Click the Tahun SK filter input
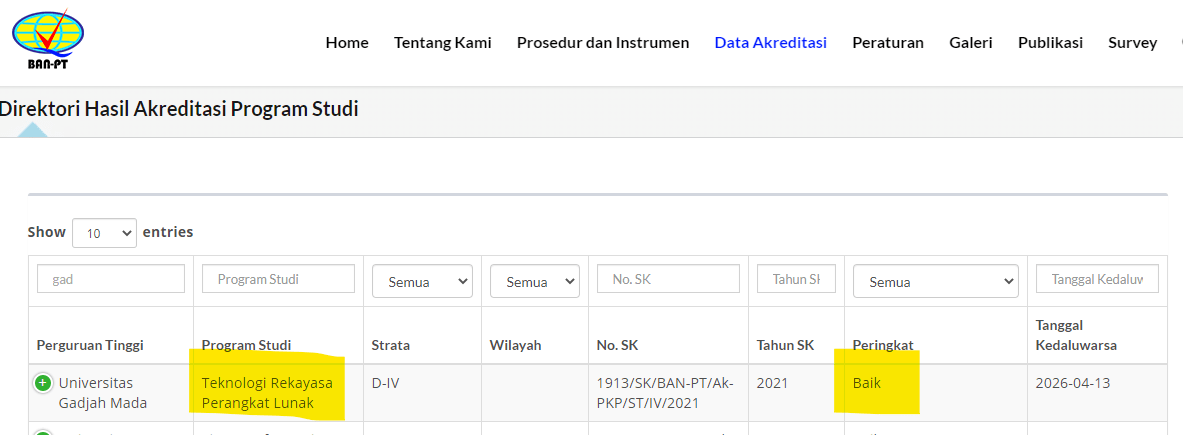Viewport: 1183px width, 435px height. click(x=796, y=279)
